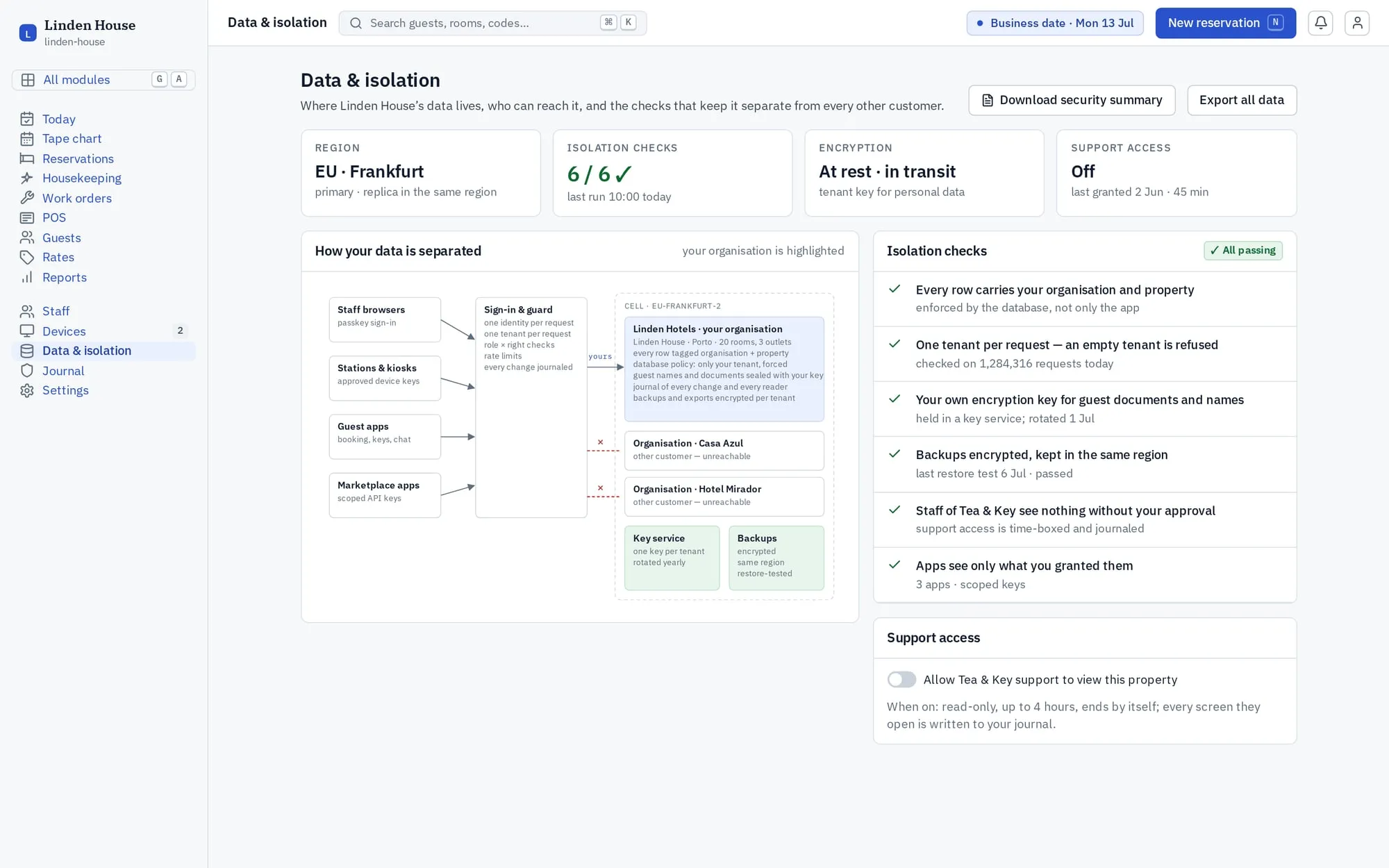Viewport: 1389px width, 868px height.
Task: Click the Tape chart icon
Action: click(27, 139)
